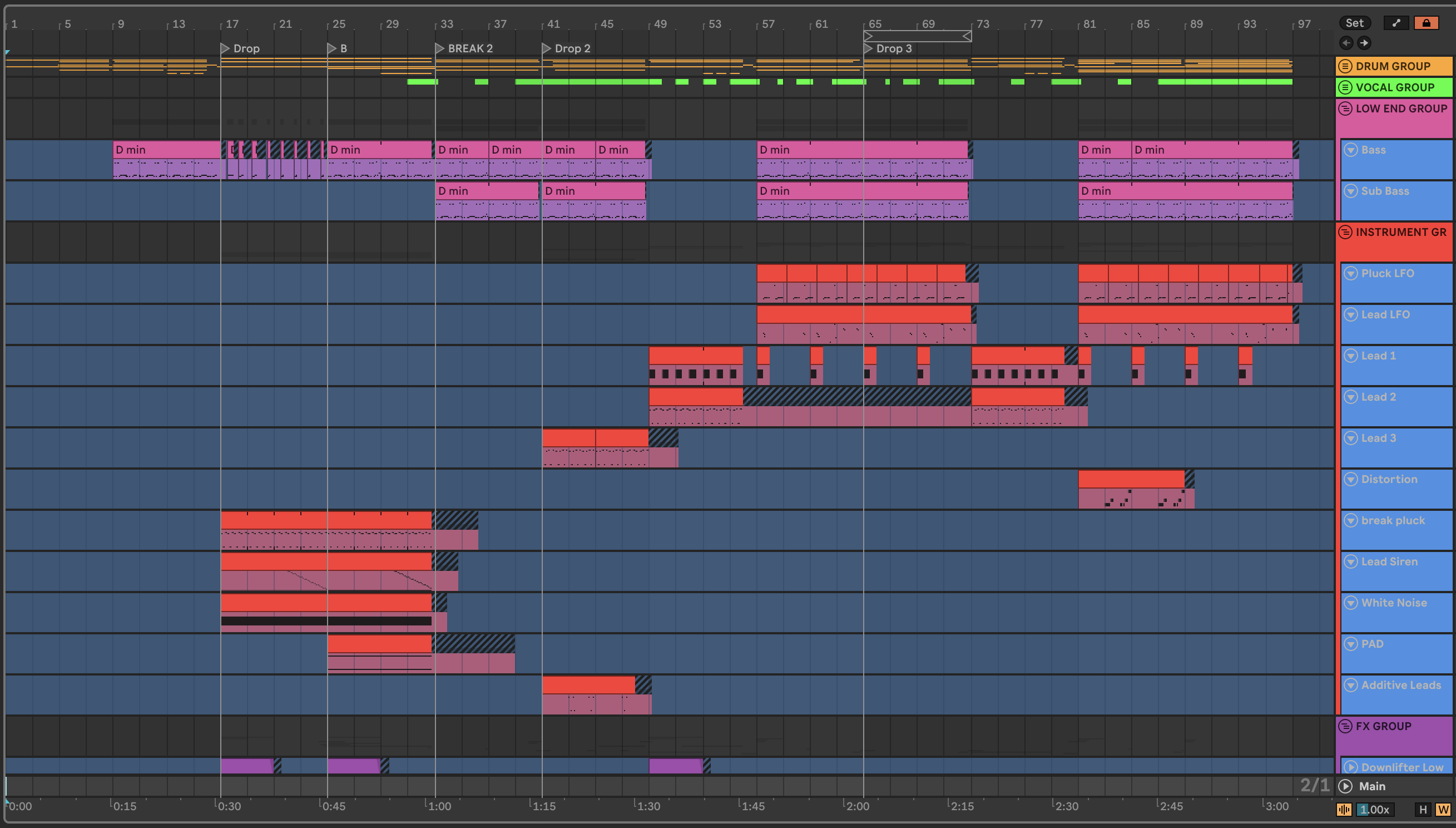
Task: Fold the FX GROUP track
Action: pos(1345,726)
